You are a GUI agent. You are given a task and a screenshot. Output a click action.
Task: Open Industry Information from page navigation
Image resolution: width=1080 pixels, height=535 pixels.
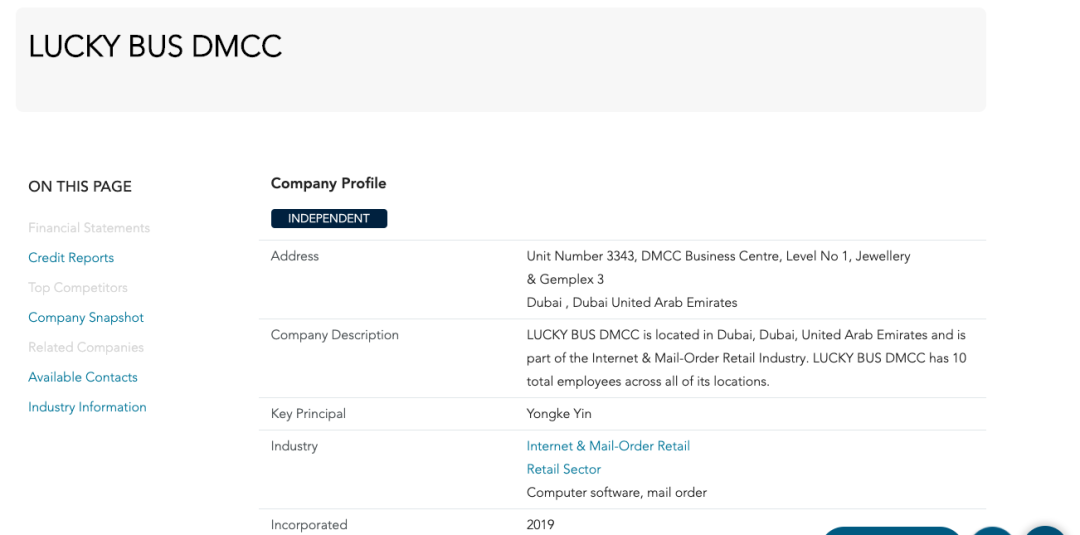(87, 407)
